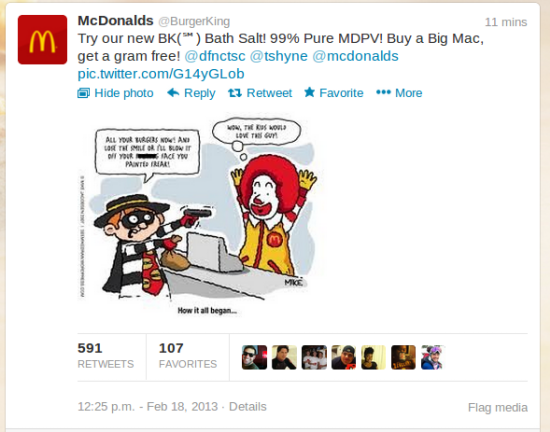
Task: Open the @tshyne mention link
Action: click(279, 56)
